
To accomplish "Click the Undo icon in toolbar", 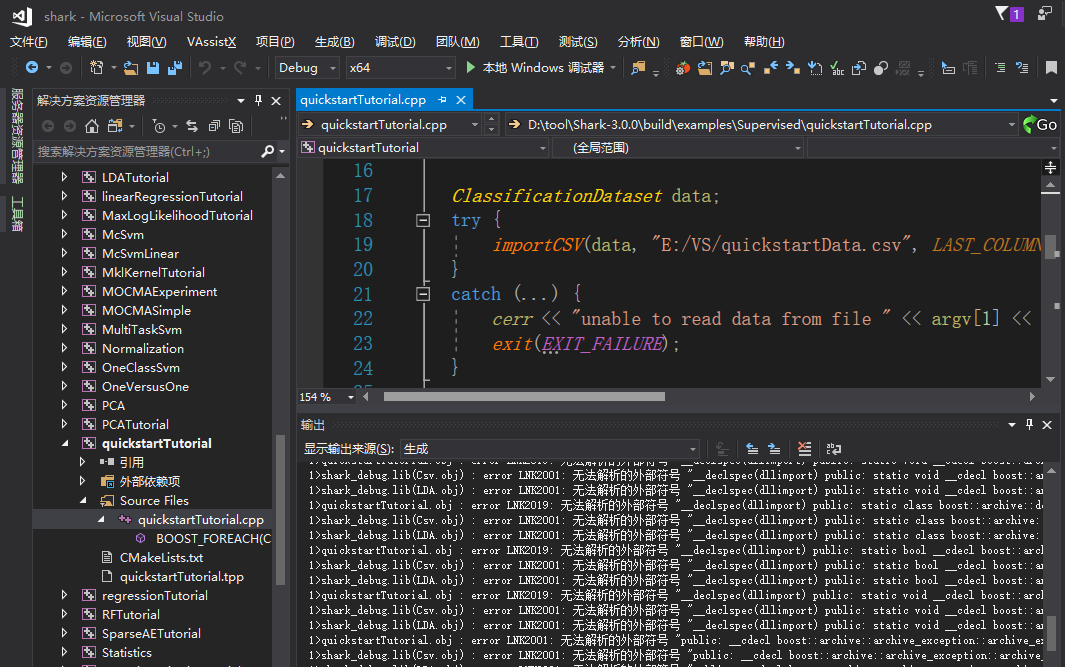I will (207, 69).
